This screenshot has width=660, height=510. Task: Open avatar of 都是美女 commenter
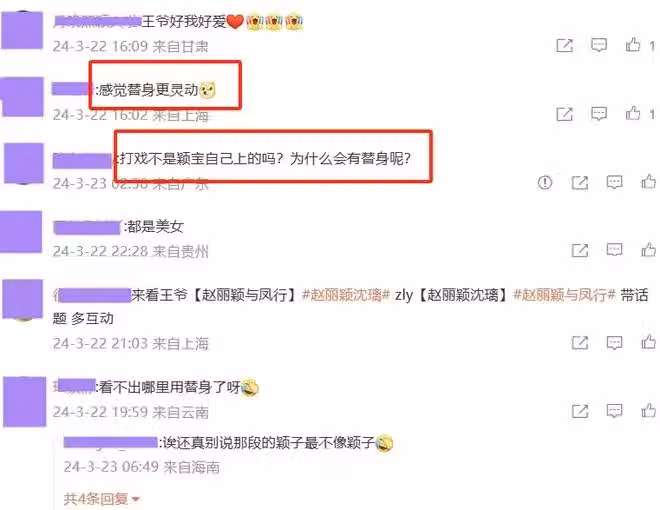pos(21,231)
